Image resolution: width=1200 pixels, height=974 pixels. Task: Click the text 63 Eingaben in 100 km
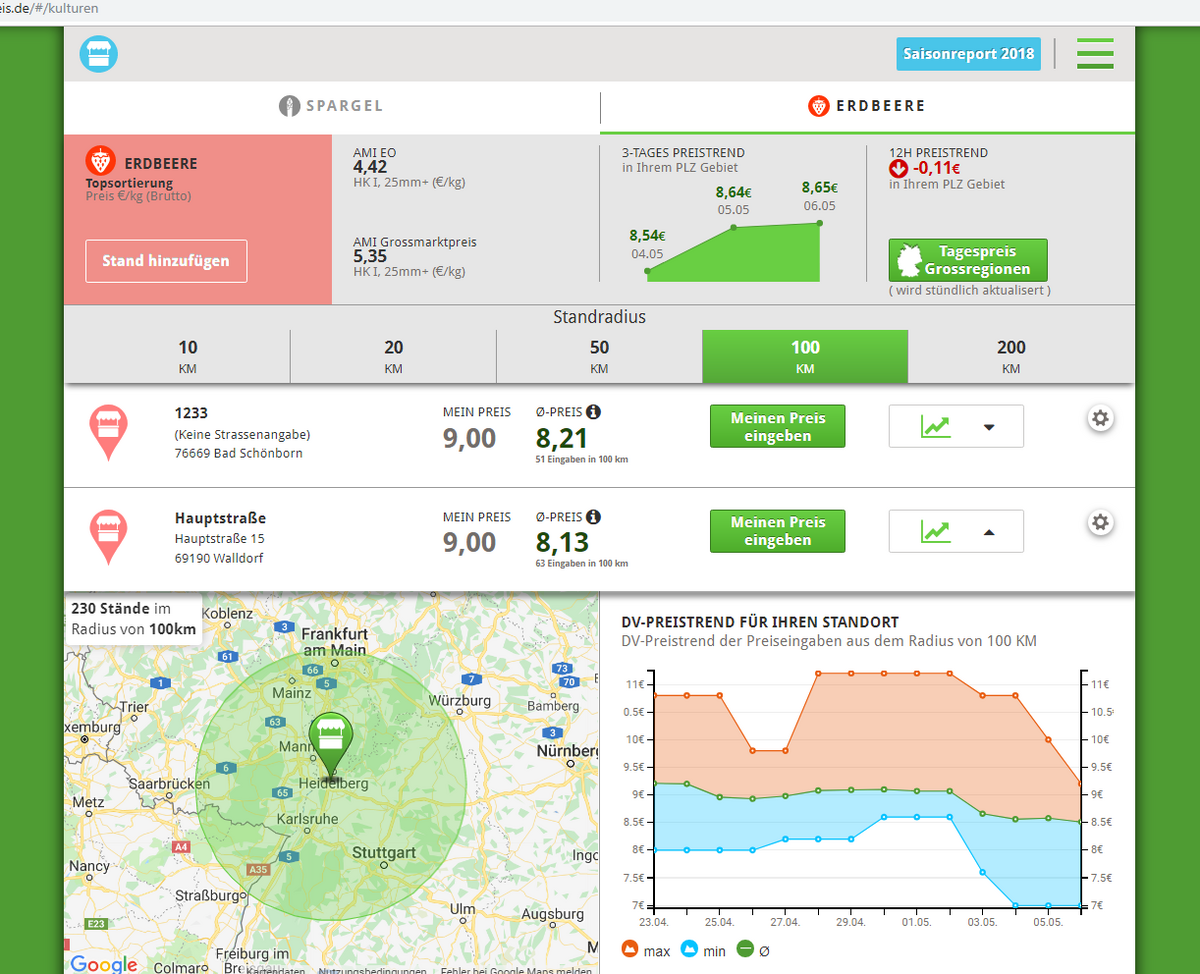click(582, 564)
